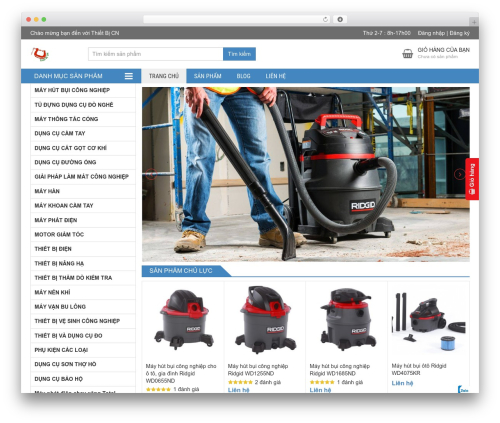Select GIẢI PHÁP LÀM MÁT CÔNG NGHIỆP category

point(83,177)
